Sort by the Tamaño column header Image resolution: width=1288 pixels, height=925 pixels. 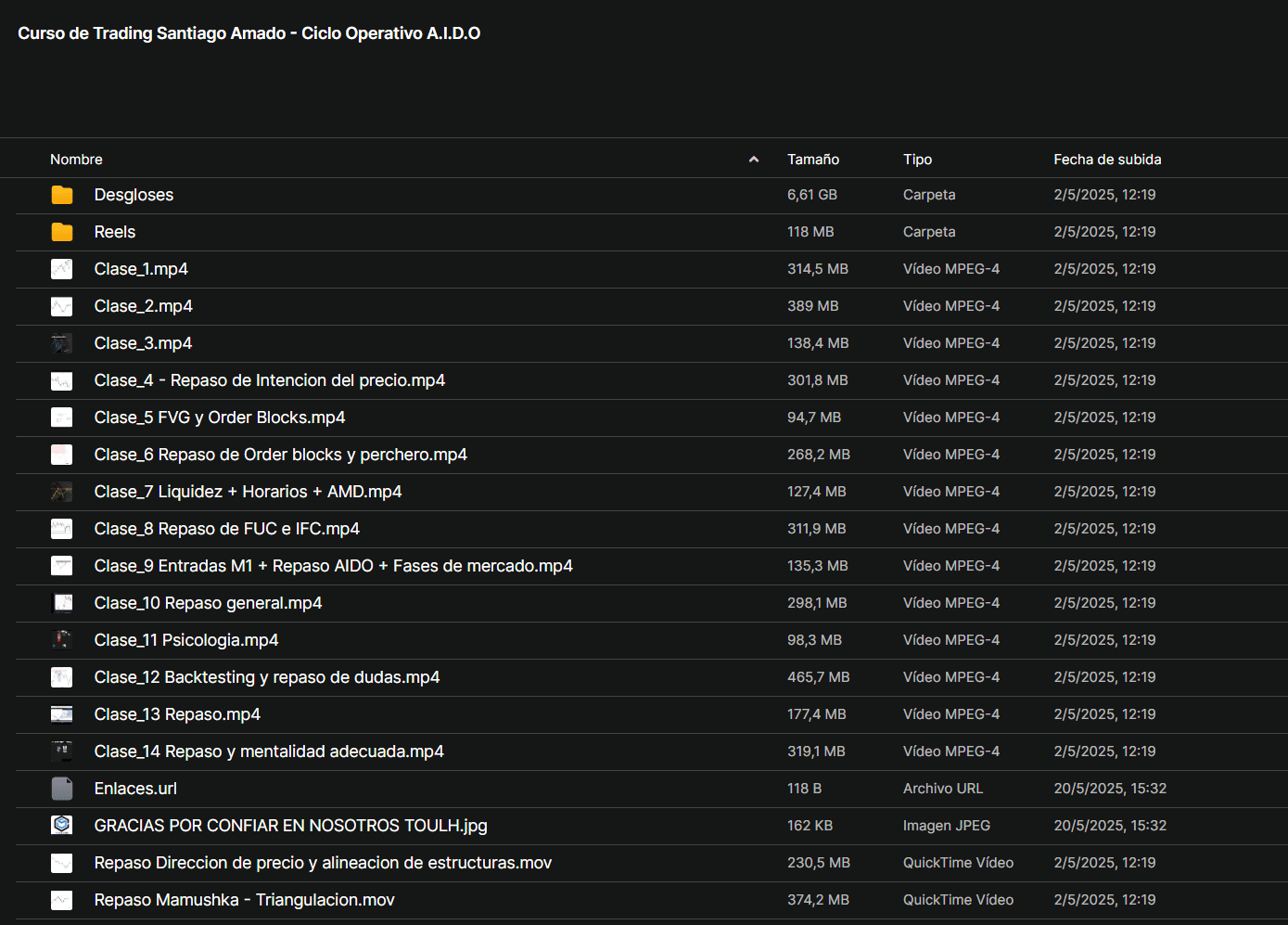pyautogui.click(x=813, y=160)
